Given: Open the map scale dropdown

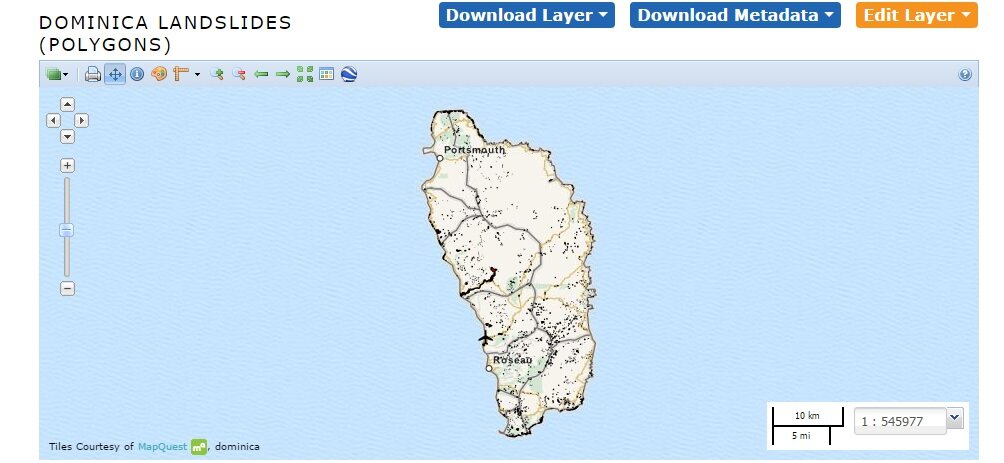Looking at the screenshot, I should point(954,418).
